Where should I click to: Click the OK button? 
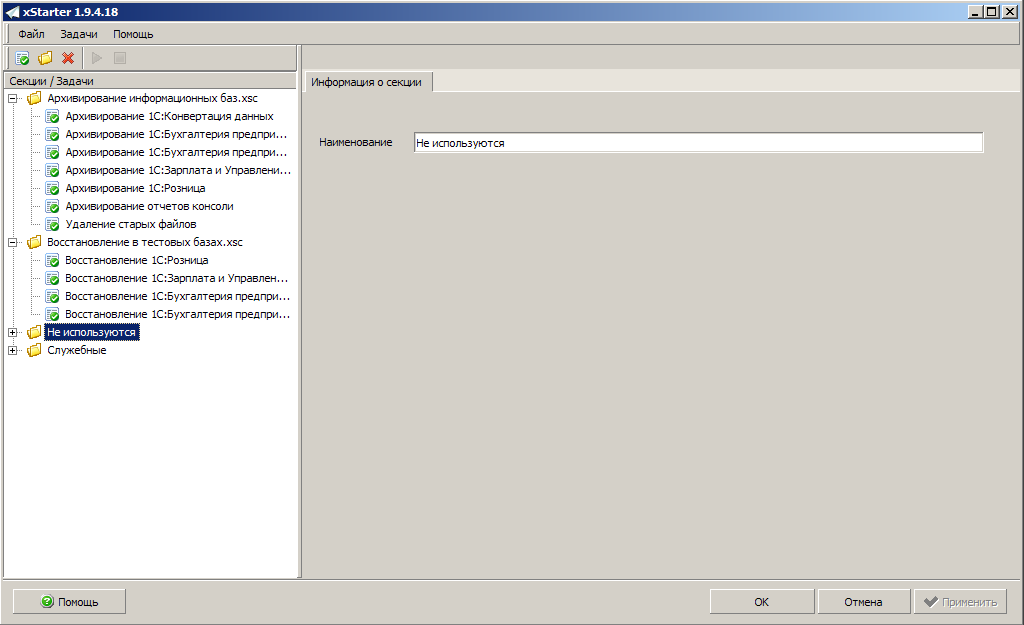point(761,601)
